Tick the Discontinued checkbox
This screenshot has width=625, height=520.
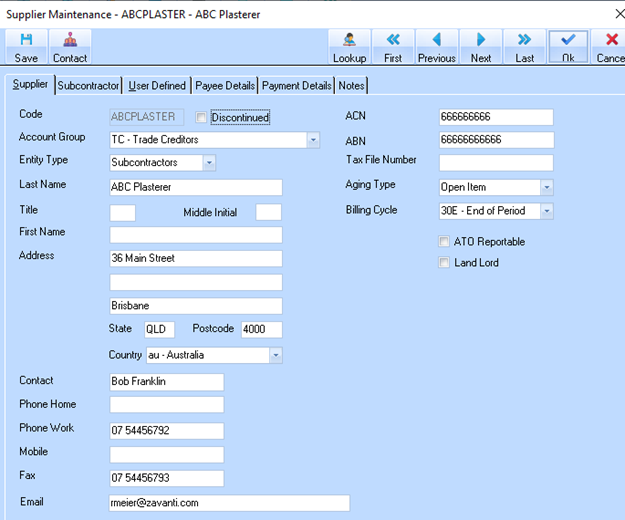point(202,118)
